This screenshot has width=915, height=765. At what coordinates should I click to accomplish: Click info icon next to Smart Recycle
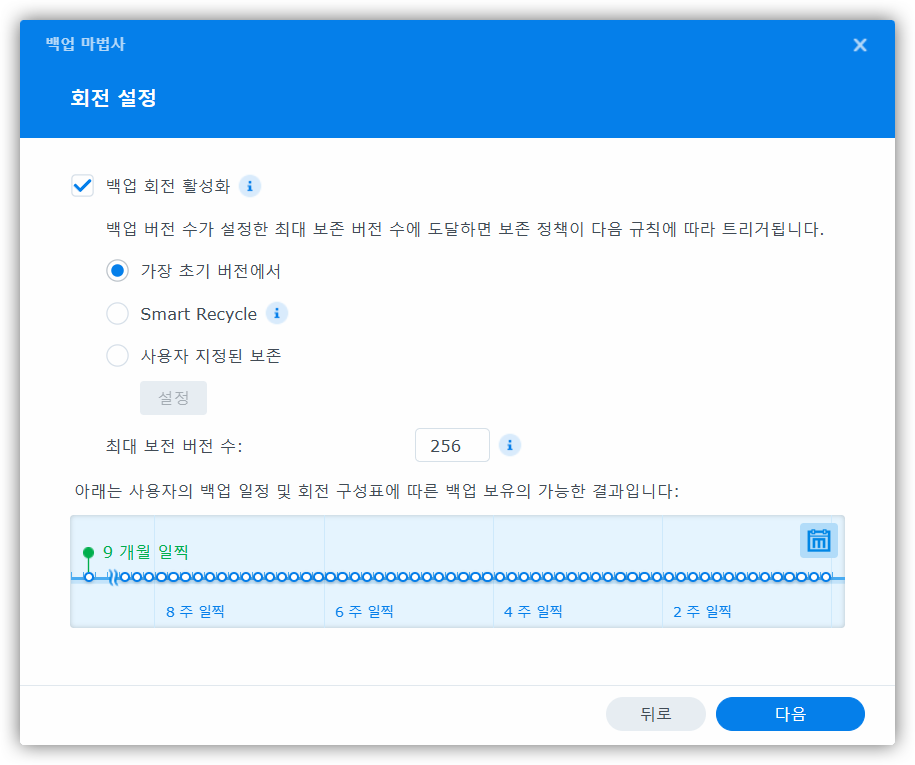[x=277, y=314]
